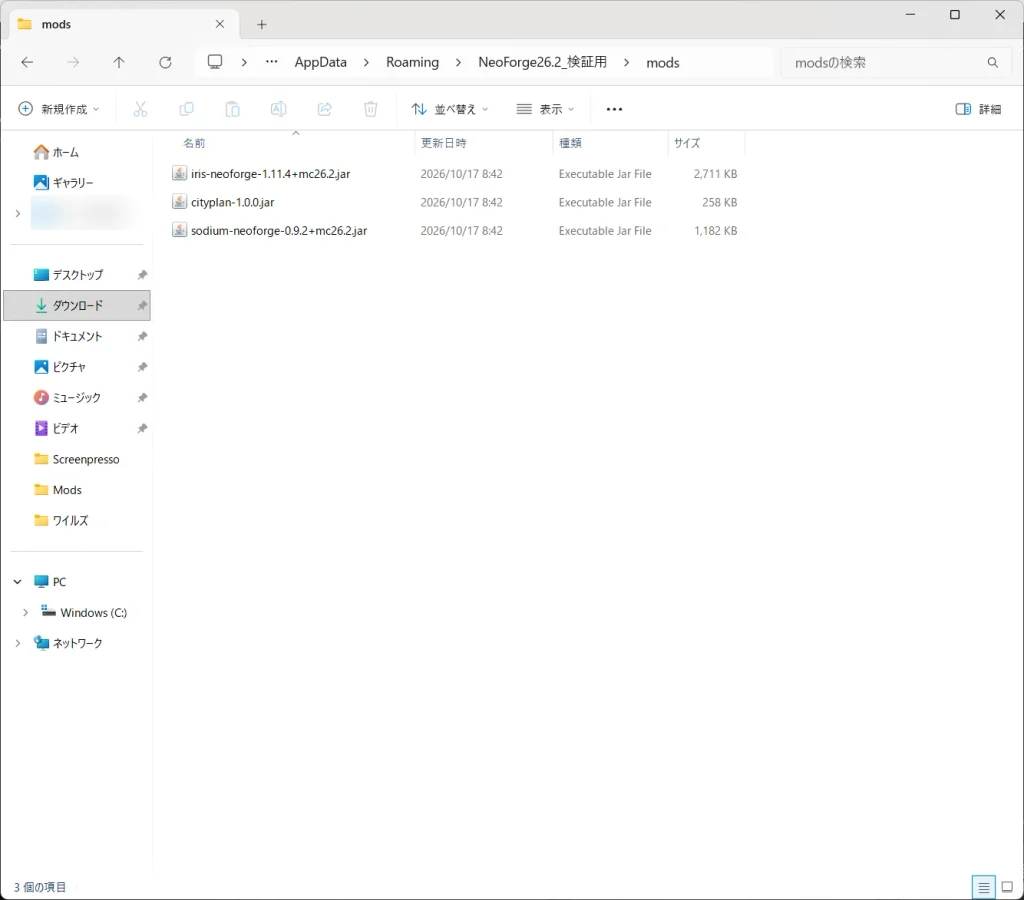The width and height of the screenshot is (1024, 900).
Task: Open the 表示 view dropdown
Action: [545, 109]
